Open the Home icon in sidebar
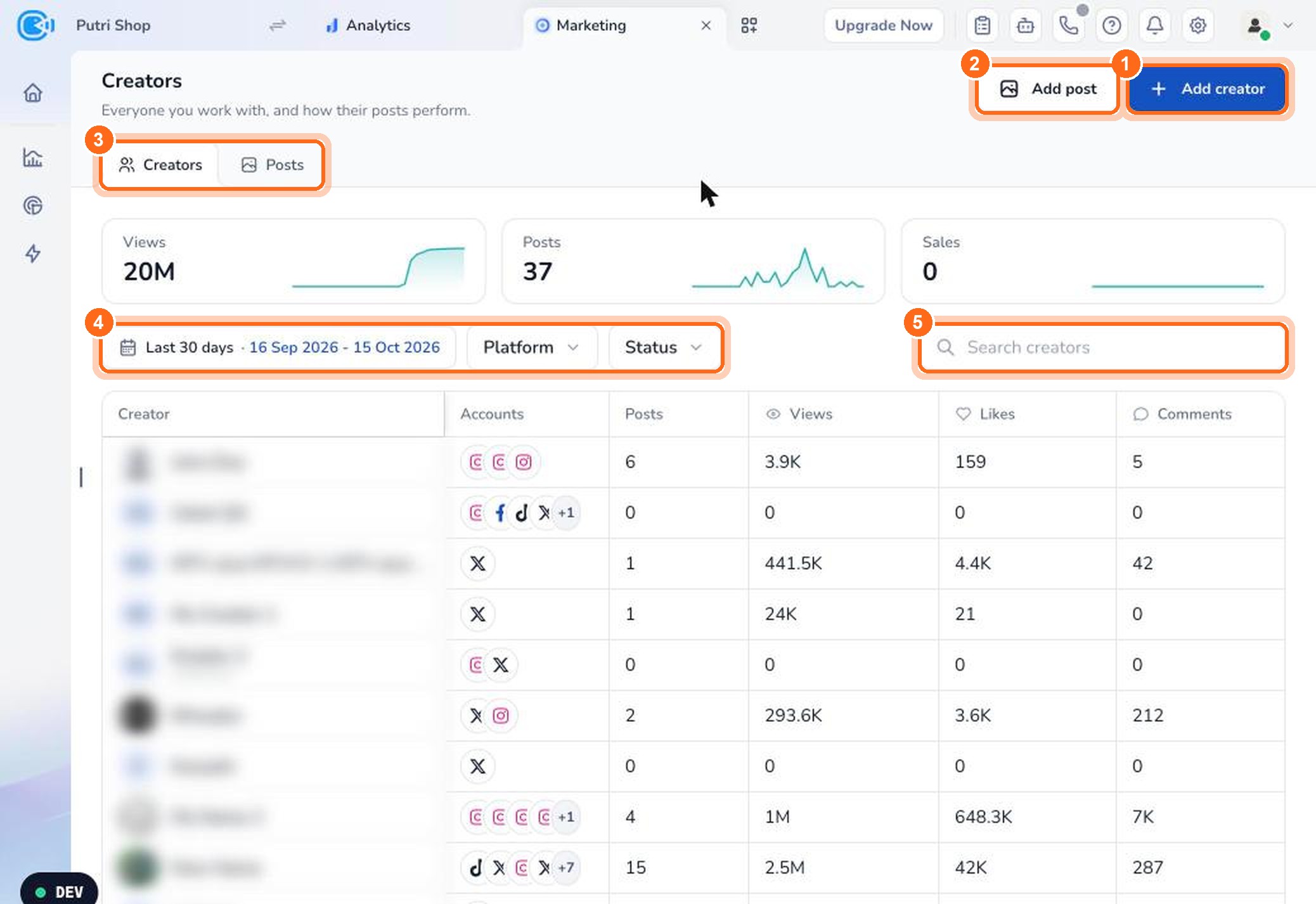Image resolution: width=1316 pixels, height=904 pixels. click(33, 93)
